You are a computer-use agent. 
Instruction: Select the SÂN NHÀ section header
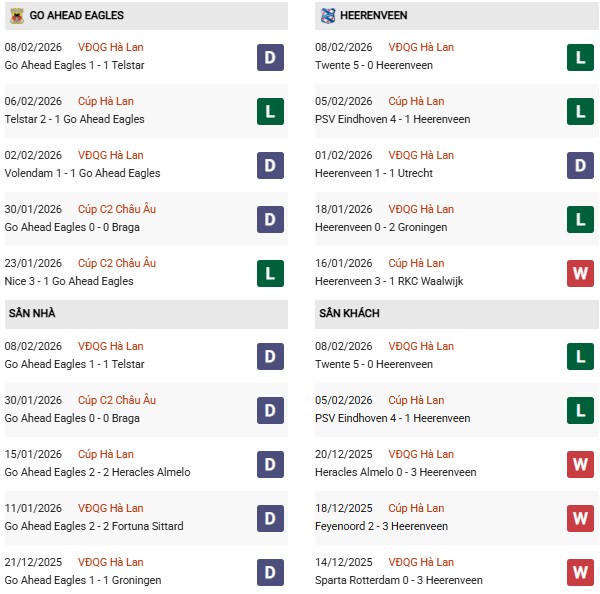point(32,314)
